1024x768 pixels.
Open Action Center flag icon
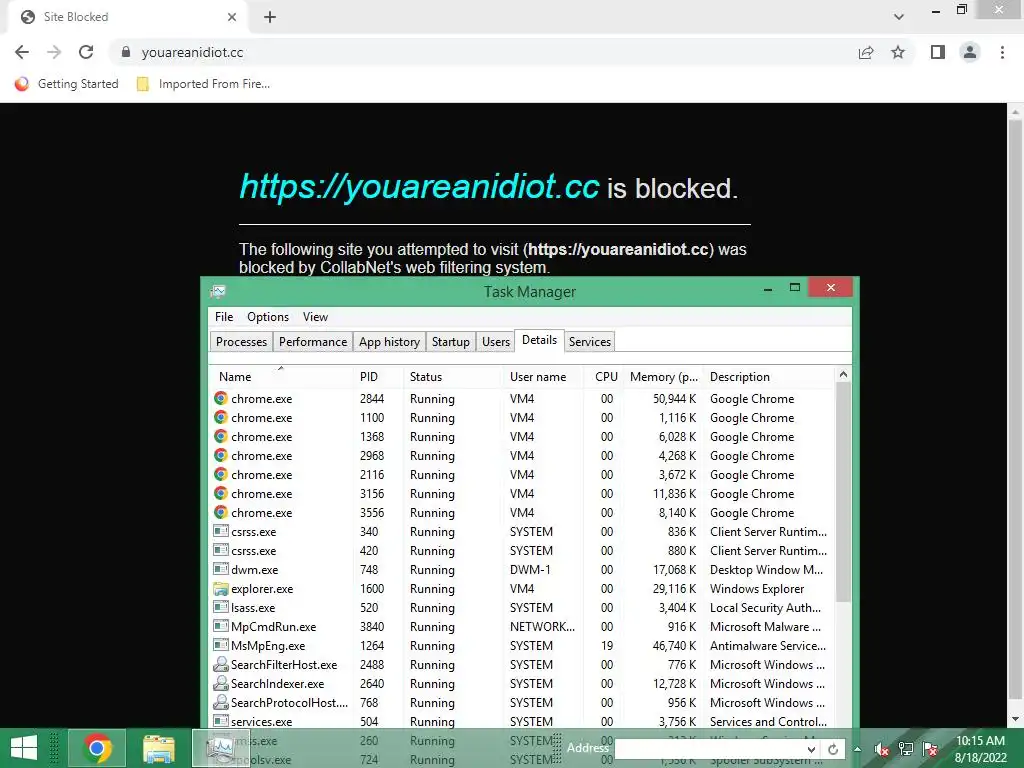pos(930,749)
